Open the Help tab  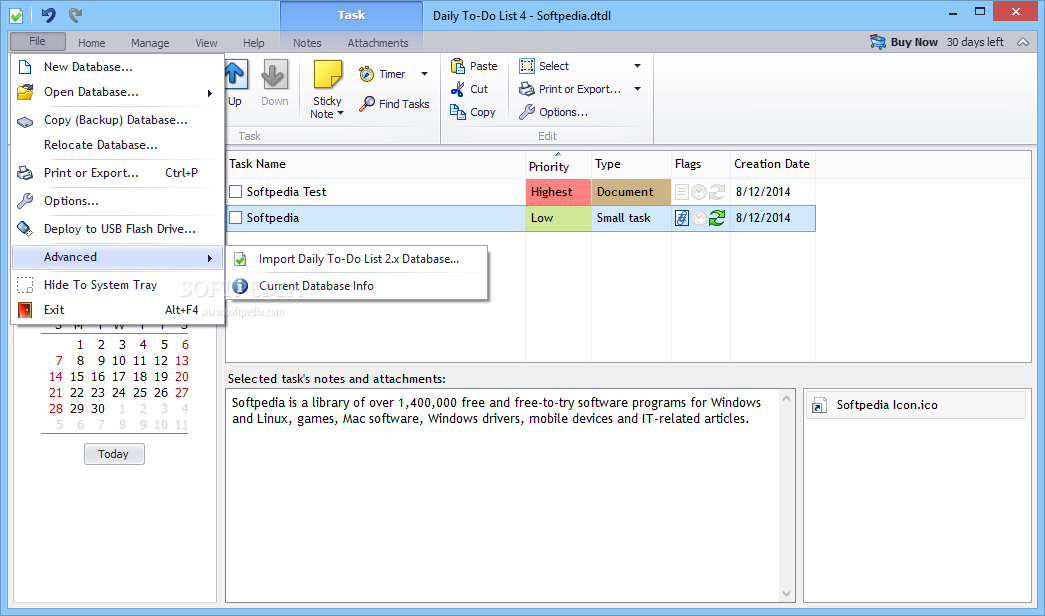tap(253, 43)
